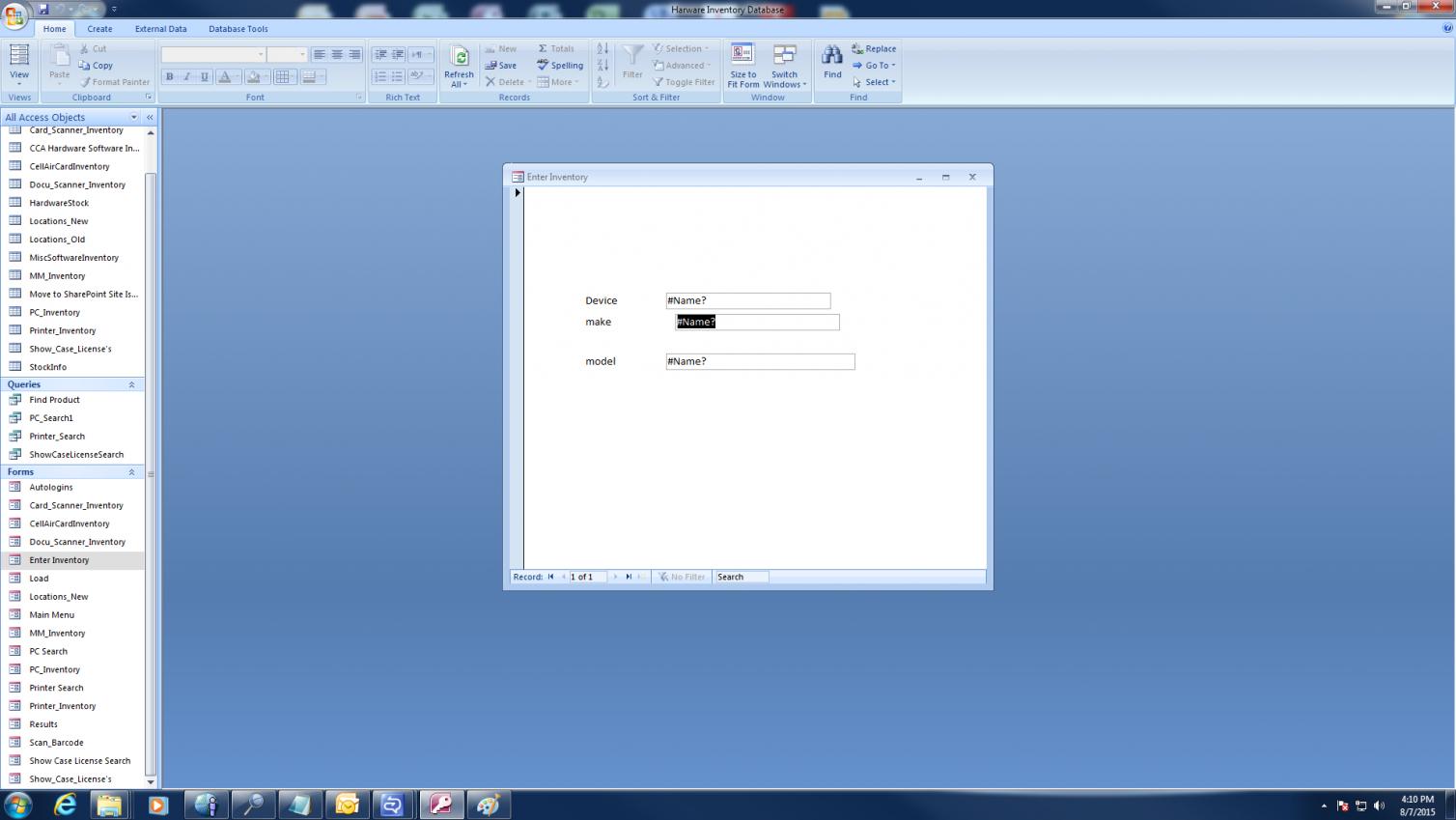This screenshot has height=820, width=1456.
Task: Open Internet Explorer from the taskbar
Action: pos(65,805)
